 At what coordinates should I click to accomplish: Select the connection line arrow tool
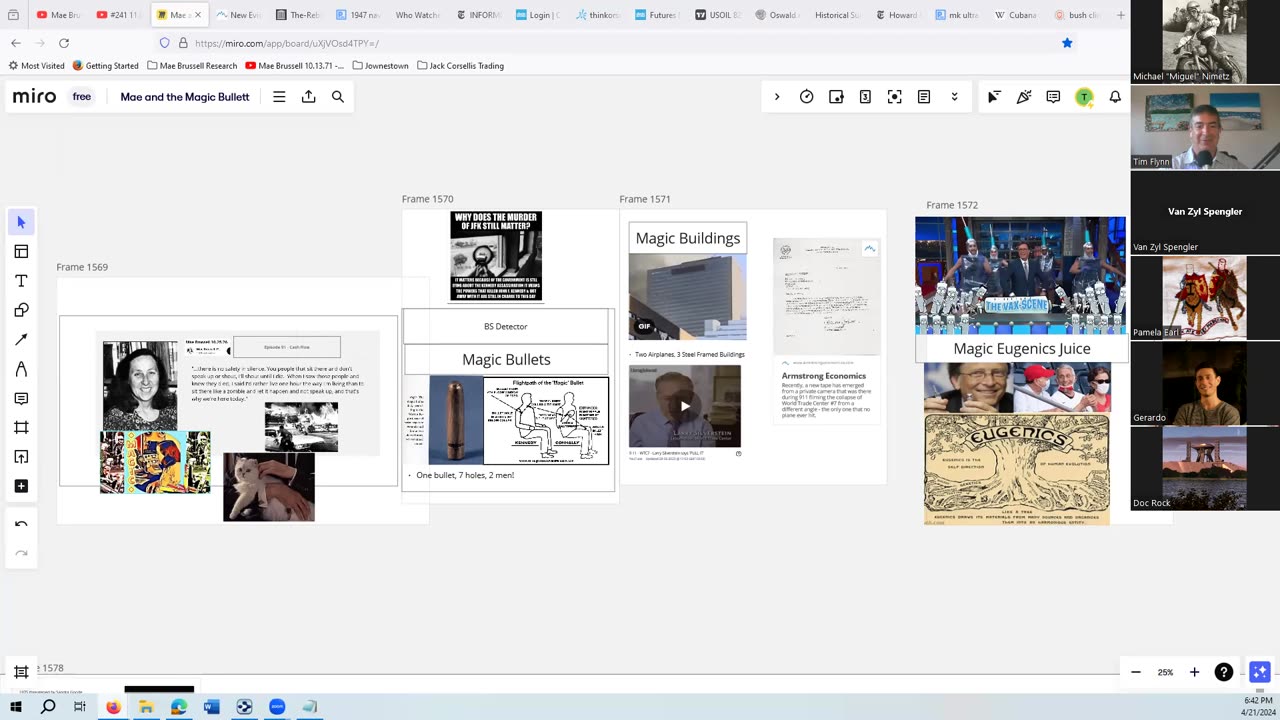(x=21, y=340)
